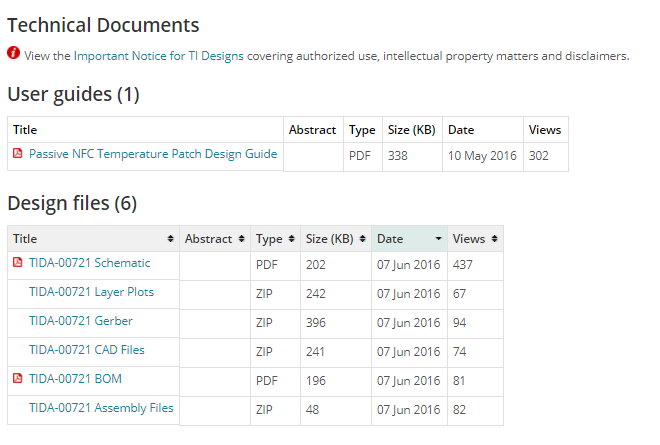Sort design files using Abstract column arrows
Image resolution: width=660 pixels, height=445 pixels.
(242, 239)
